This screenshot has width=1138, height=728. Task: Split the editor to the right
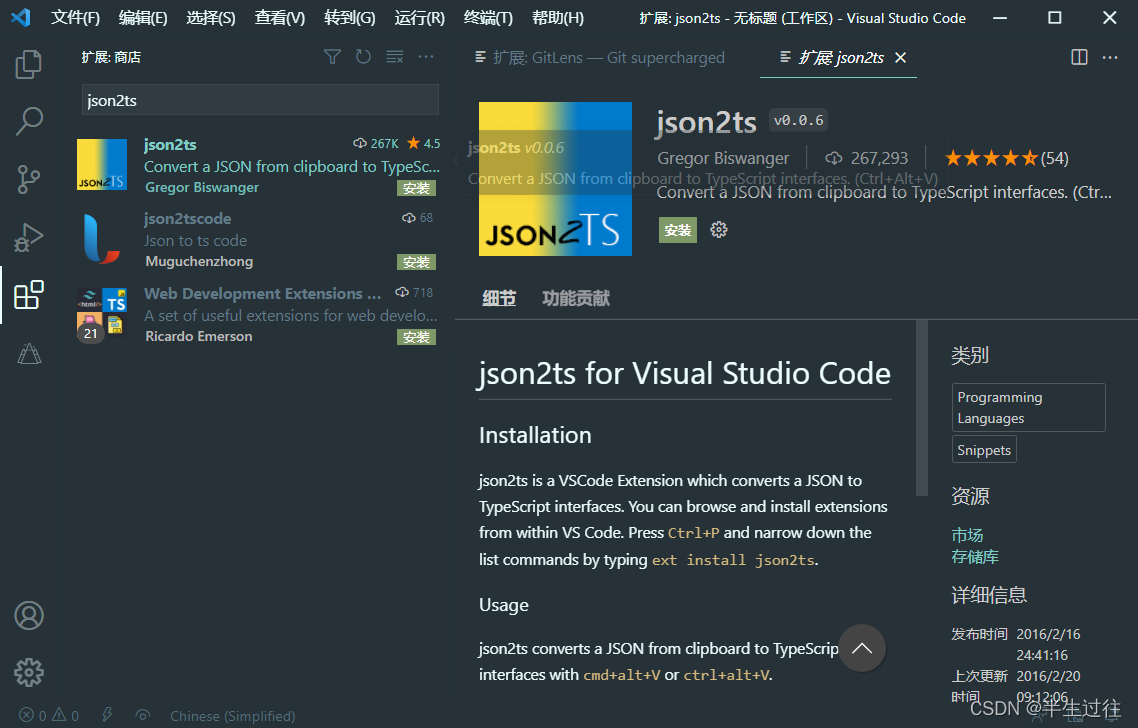tap(1079, 57)
